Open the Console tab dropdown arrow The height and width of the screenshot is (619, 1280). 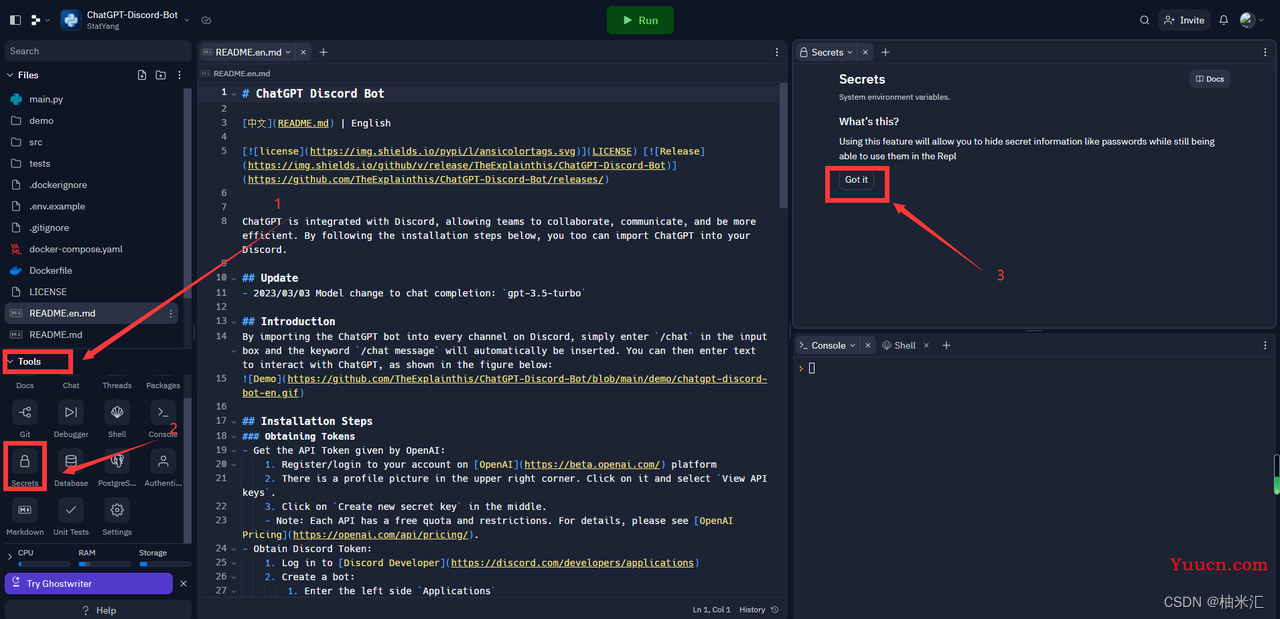pyautogui.click(x=852, y=345)
